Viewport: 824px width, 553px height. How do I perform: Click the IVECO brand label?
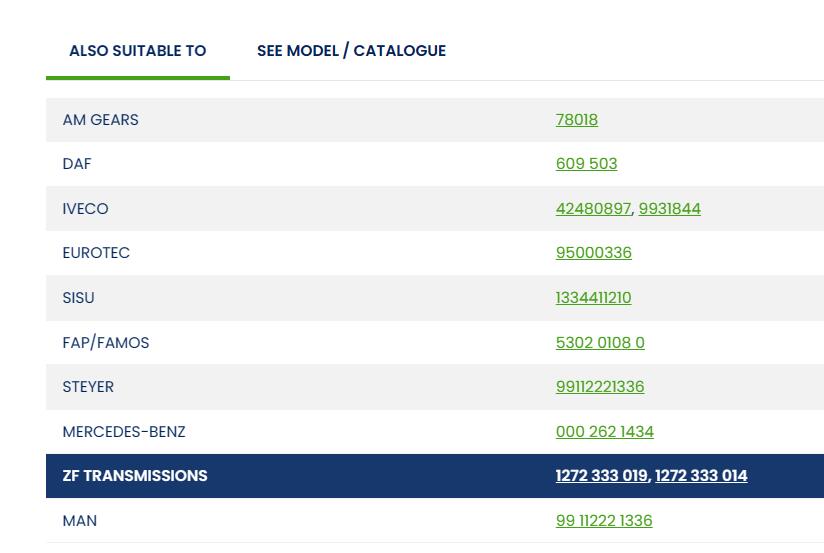(x=85, y=209)
